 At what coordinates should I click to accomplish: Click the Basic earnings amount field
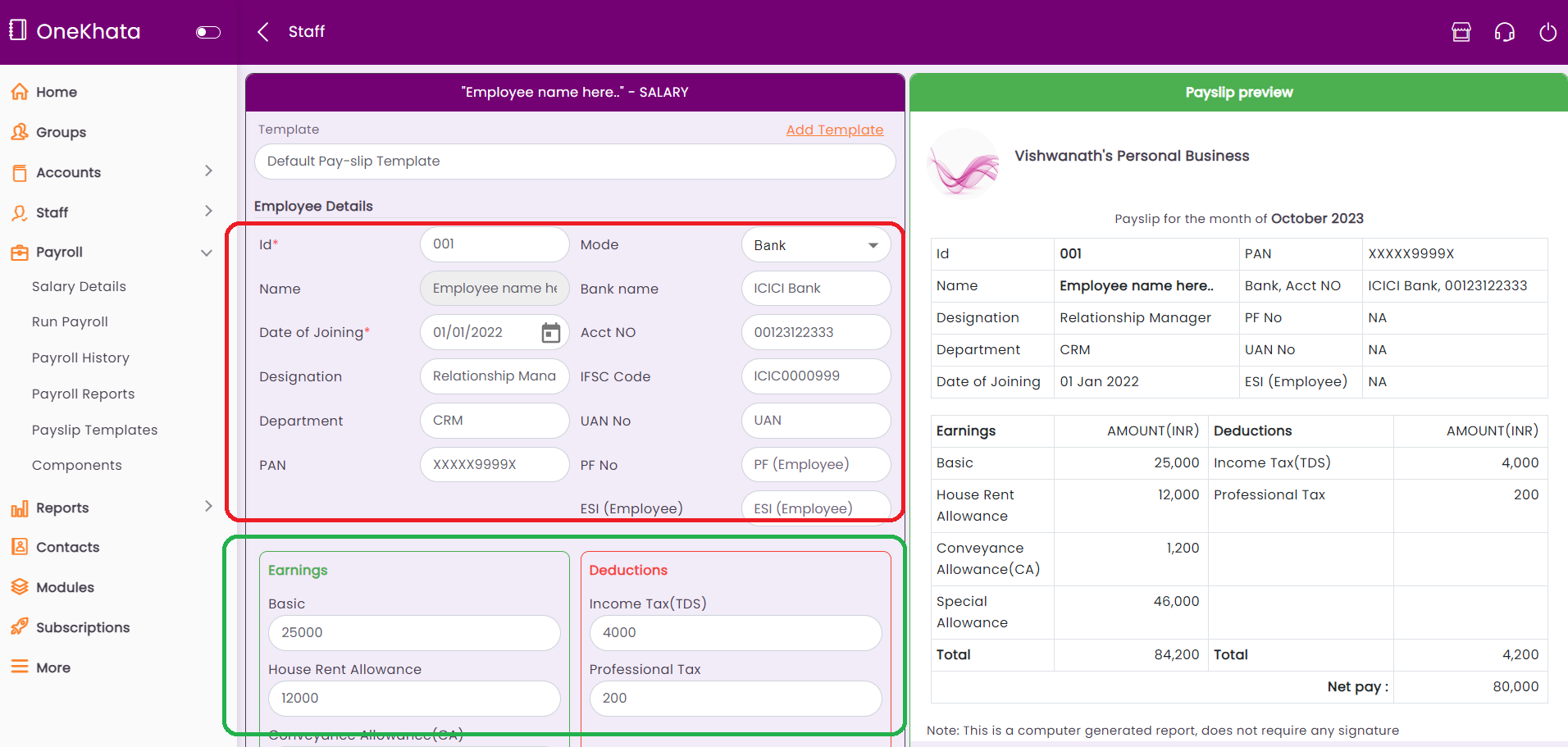[x=414, y=633]
